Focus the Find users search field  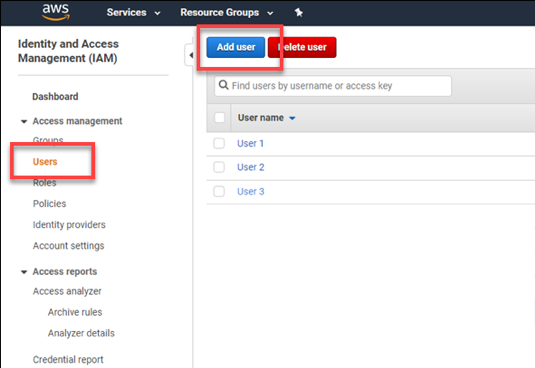click(333, 86)
